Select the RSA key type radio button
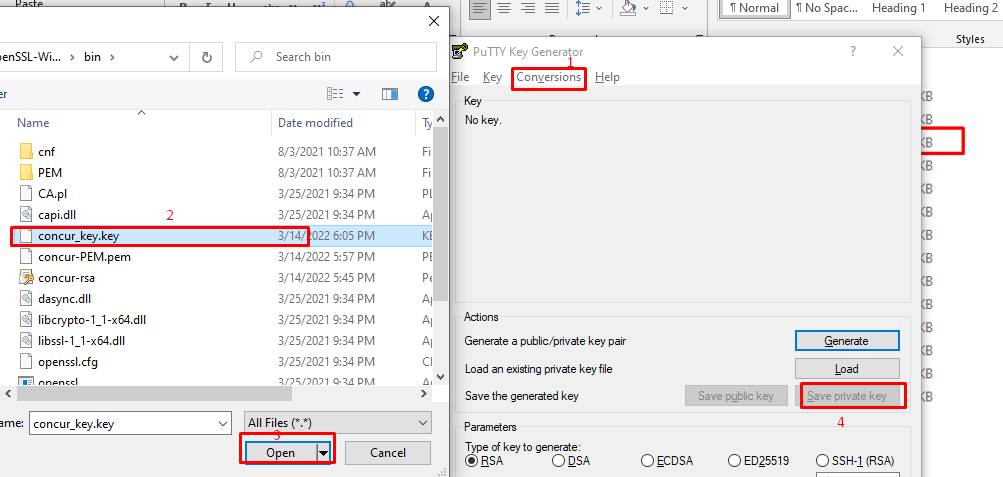The width and height of the screenshot is (1003, 477). [472, 461]
